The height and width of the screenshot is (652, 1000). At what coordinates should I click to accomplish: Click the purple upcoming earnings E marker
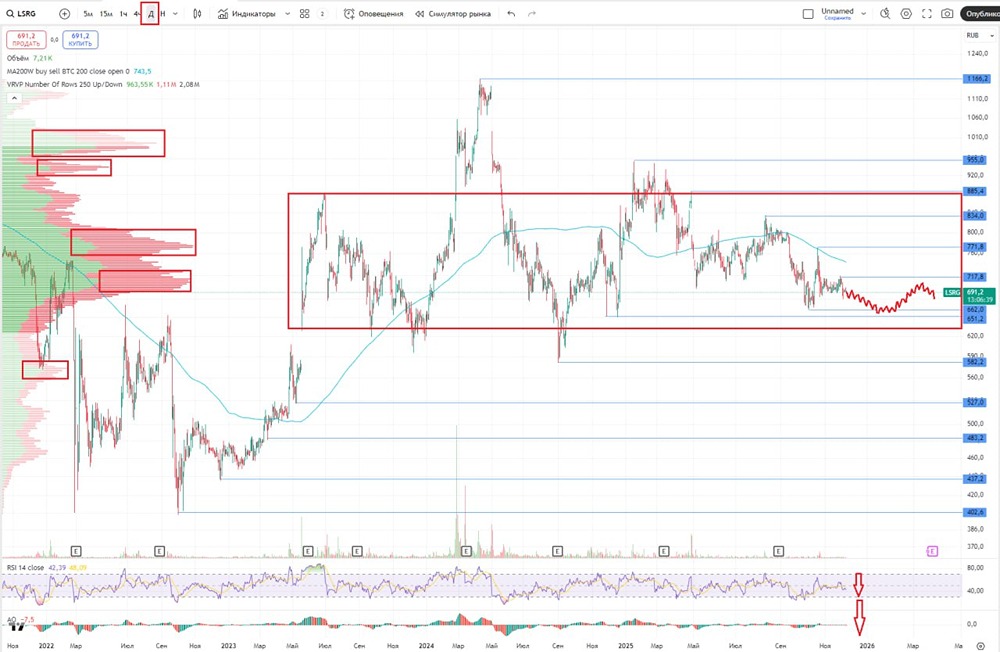click(932, 551)
